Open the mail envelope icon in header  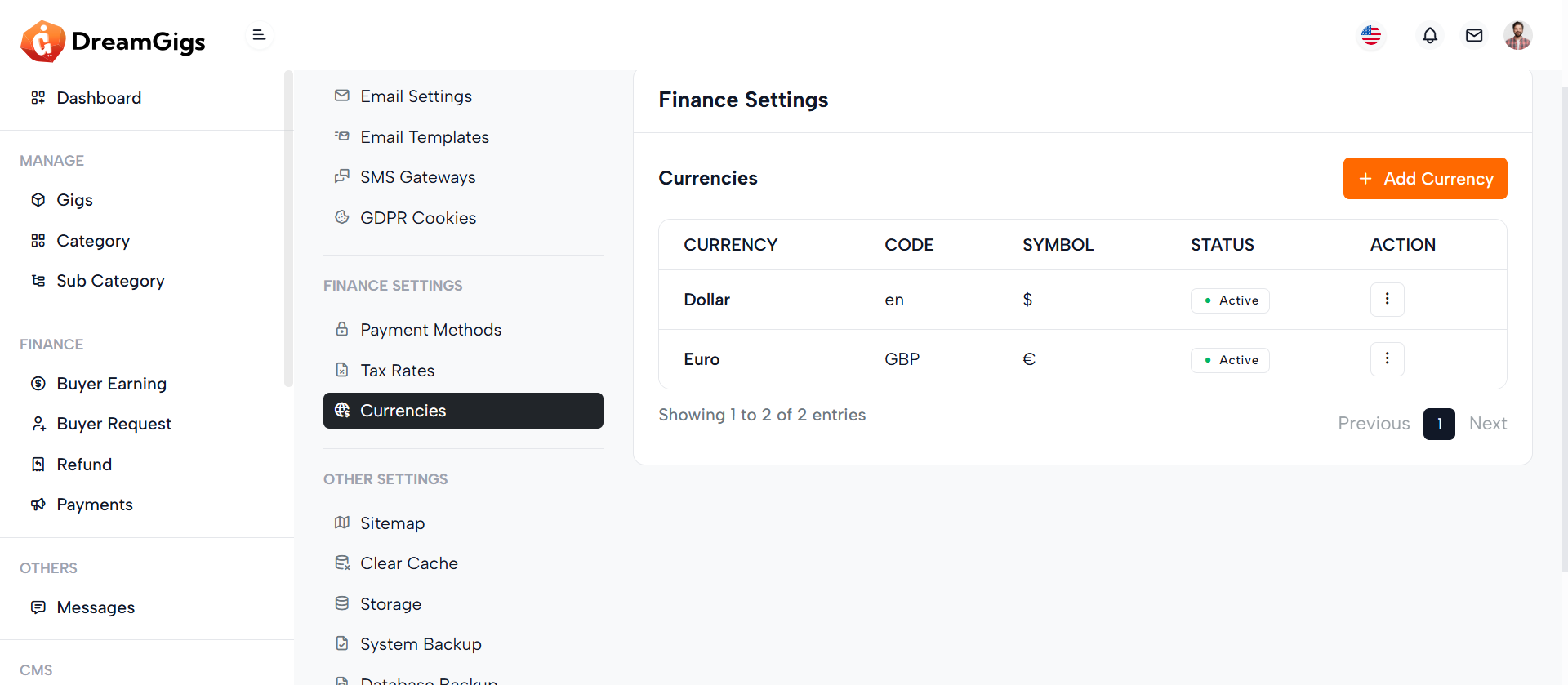coord(1474,35)
